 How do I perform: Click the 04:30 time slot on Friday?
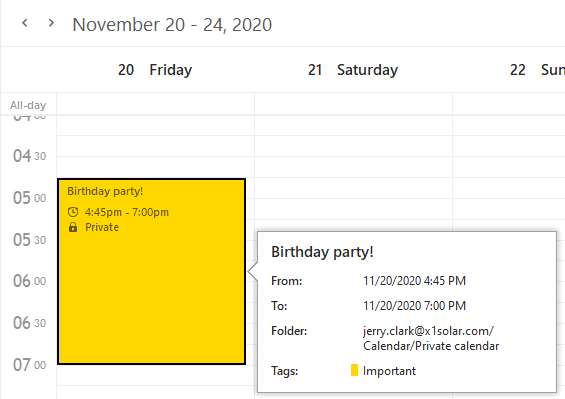(x=155, y=167)
